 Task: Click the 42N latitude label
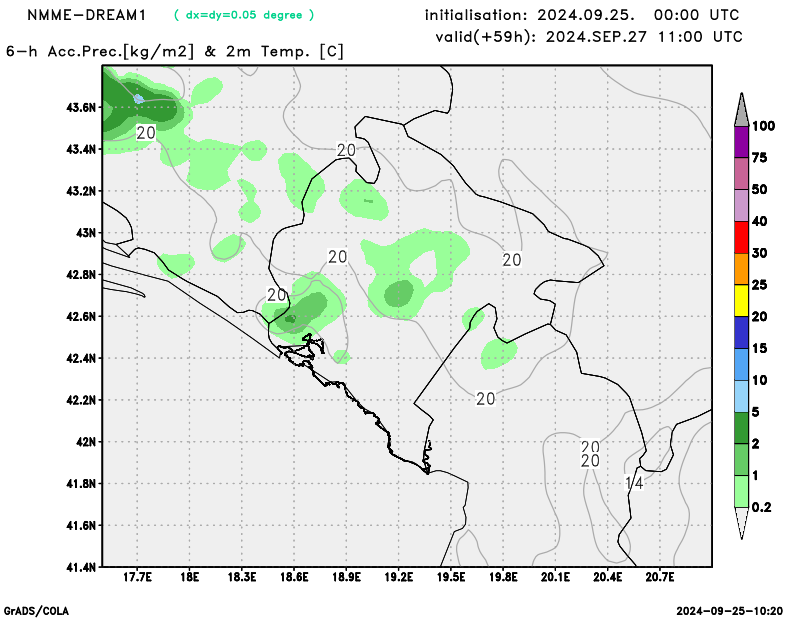86,442
